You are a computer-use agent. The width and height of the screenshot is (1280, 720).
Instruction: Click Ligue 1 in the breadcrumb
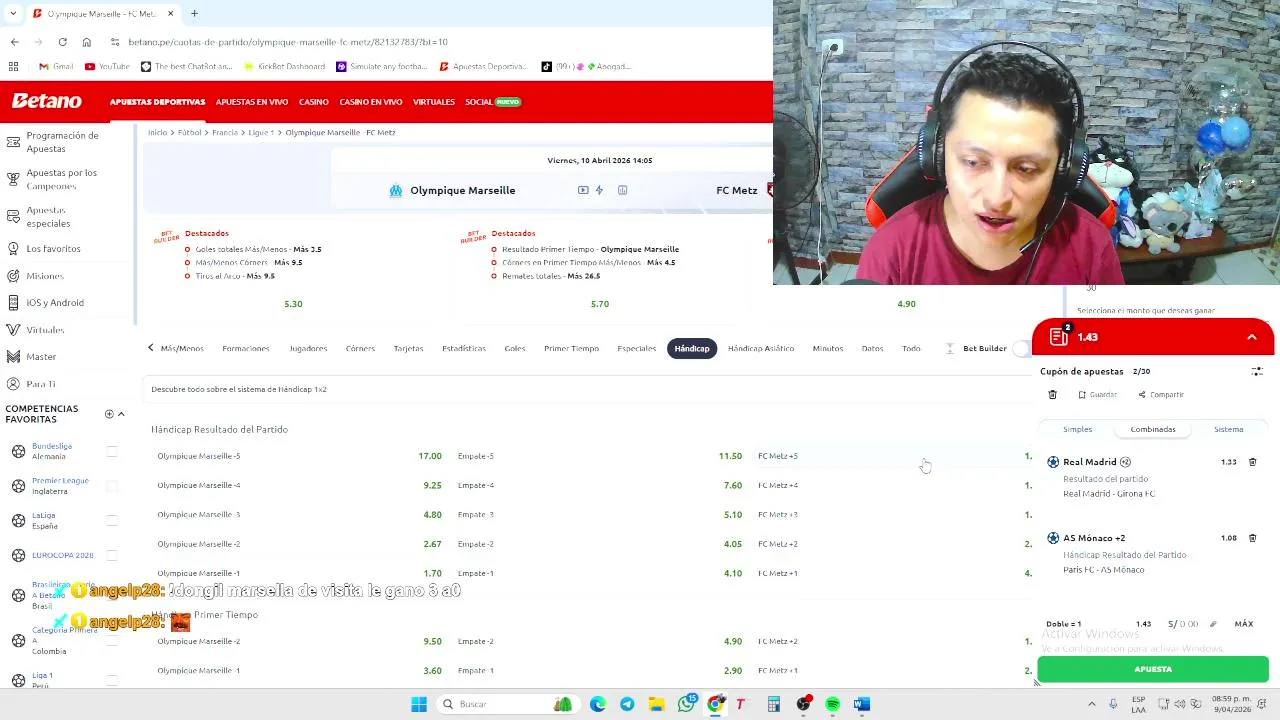pyautogui.click(x=260, y=132)
